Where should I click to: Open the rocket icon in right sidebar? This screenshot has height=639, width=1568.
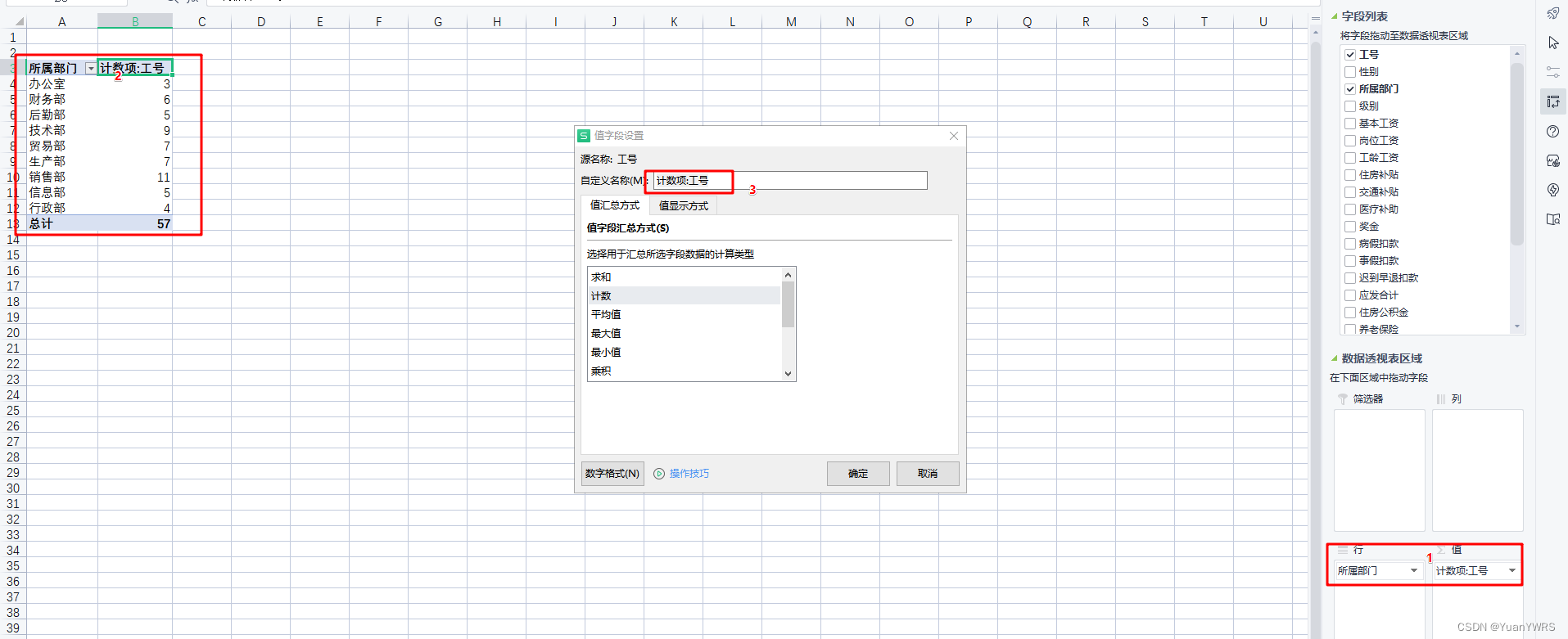1552,13
